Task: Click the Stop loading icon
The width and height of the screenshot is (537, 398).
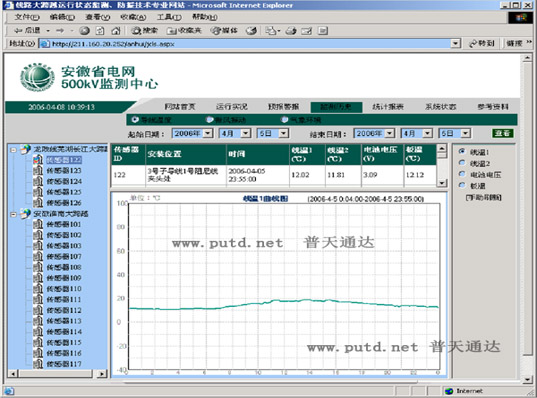Action: coord(85,30)
